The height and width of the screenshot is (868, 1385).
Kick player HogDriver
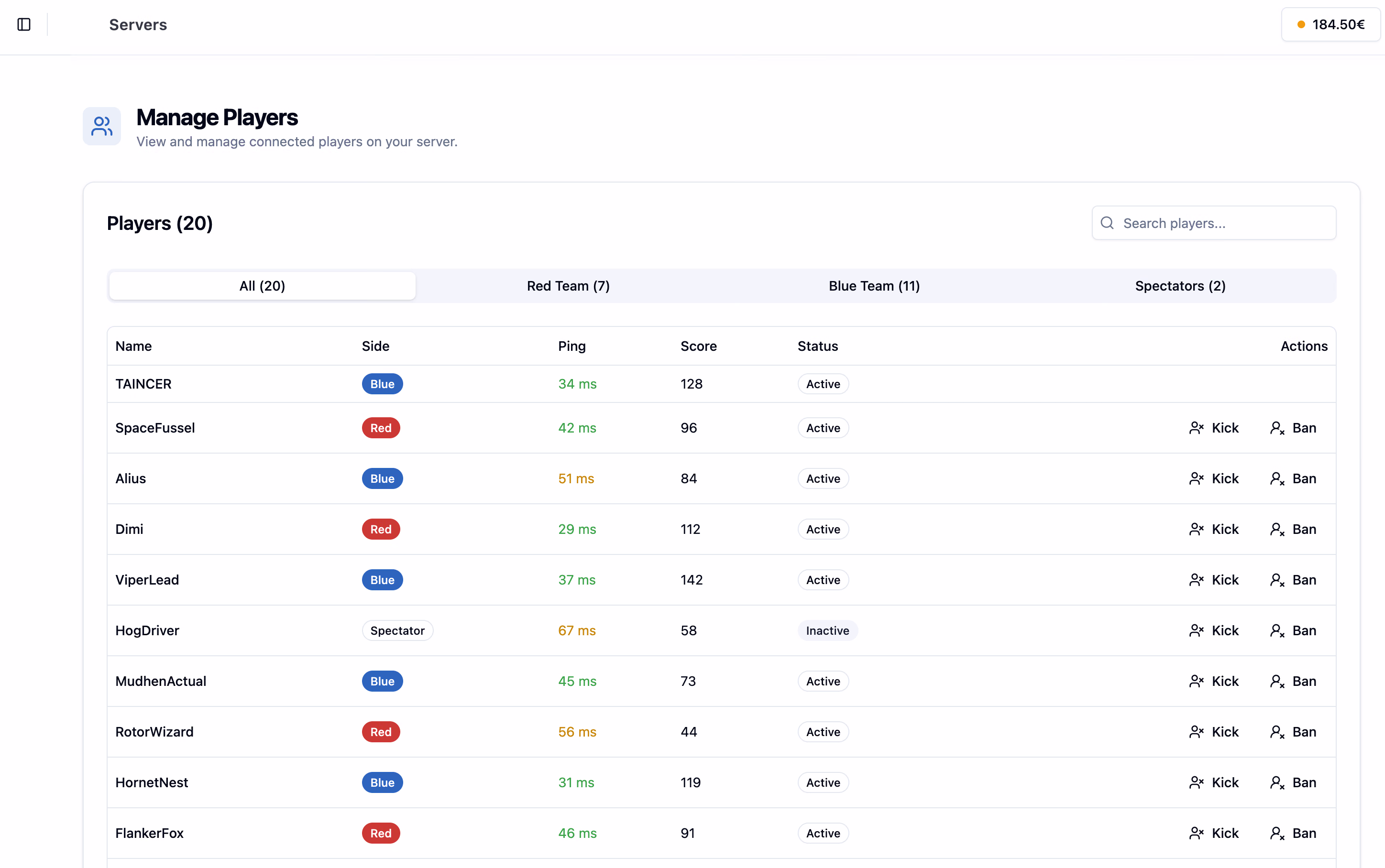[x=1214, y=630]
